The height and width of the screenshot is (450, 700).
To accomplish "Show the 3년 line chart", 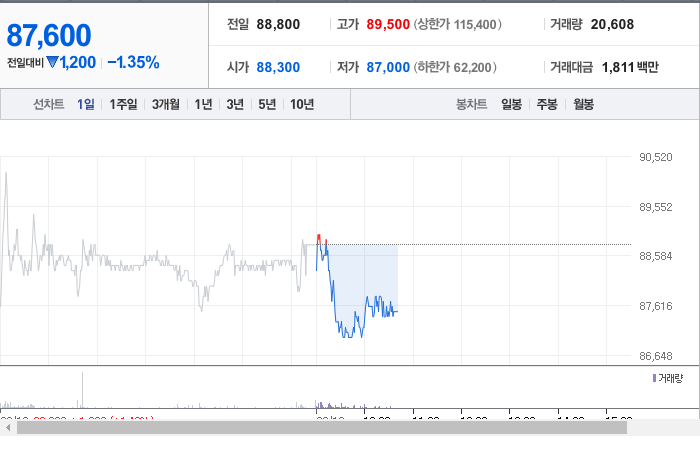I will point(235,104).
